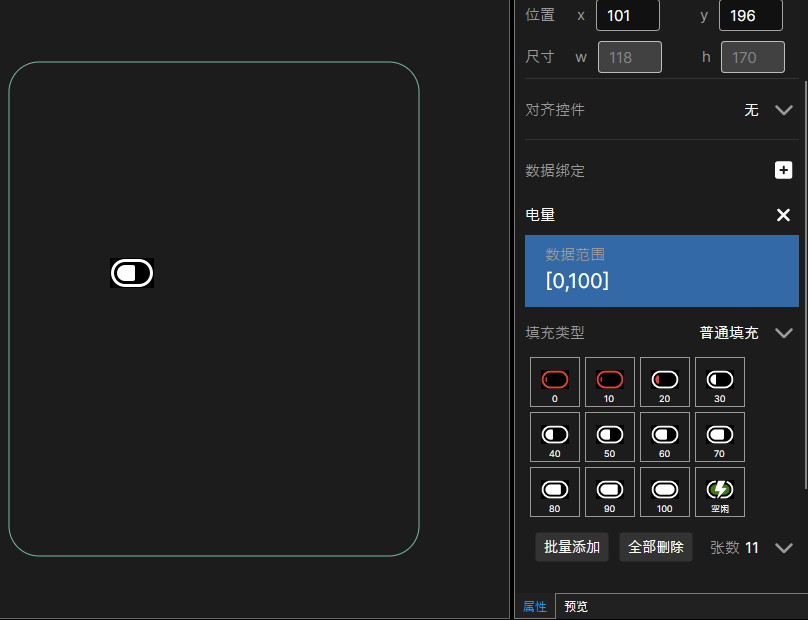808x620 pixels.
Task: Click the 全部删除 button
Action: click(x=655, y=547)
